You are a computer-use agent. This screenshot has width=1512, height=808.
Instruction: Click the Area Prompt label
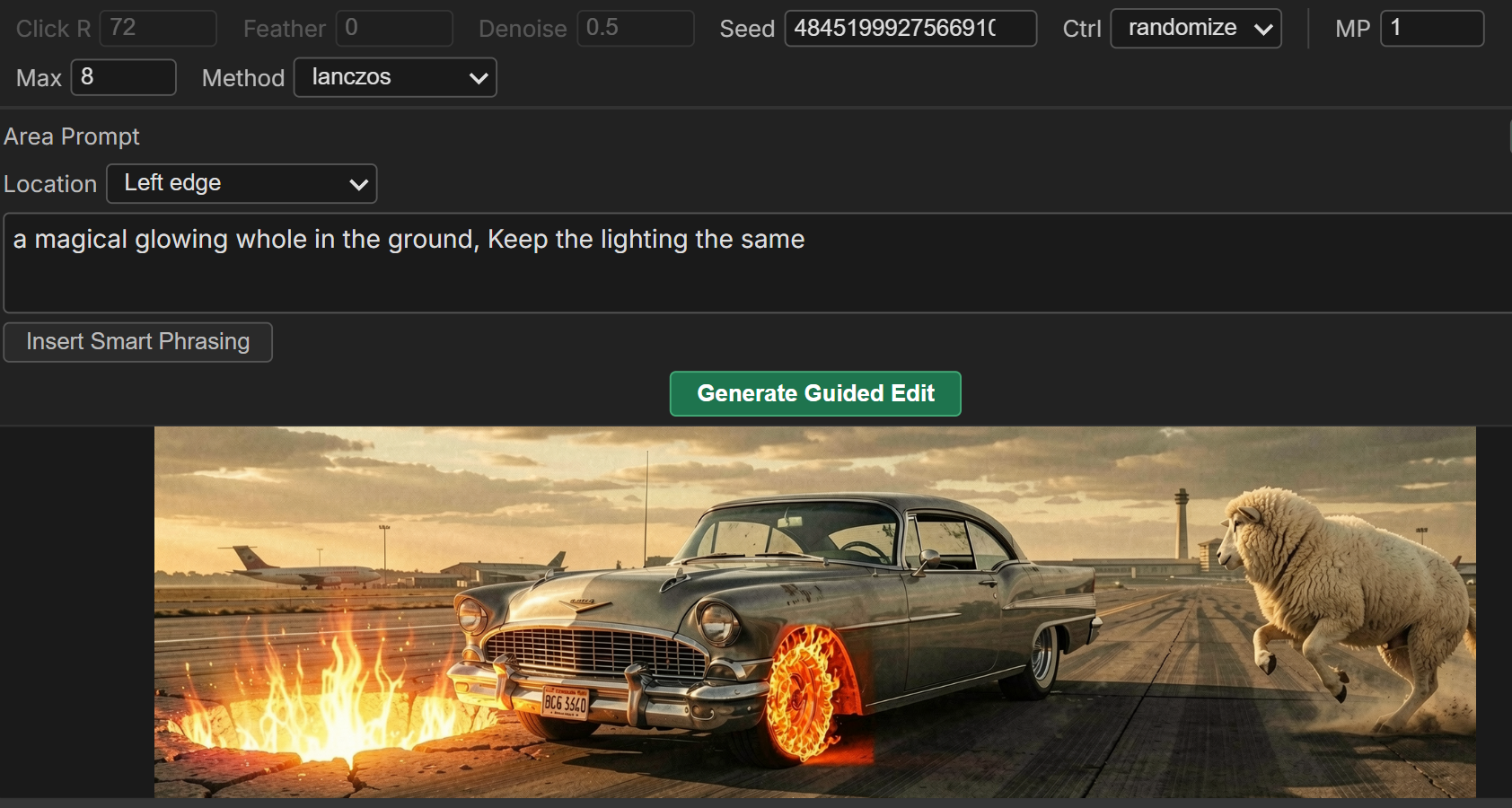click(72, 136)
